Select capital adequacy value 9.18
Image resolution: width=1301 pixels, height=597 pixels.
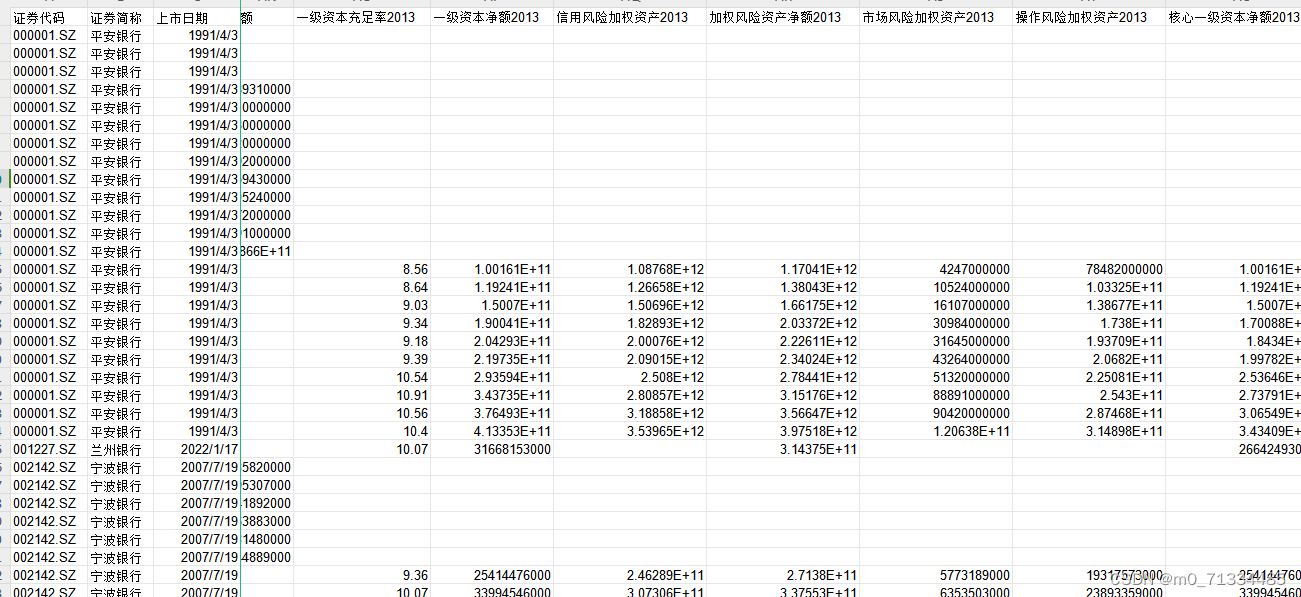[362, 341]
